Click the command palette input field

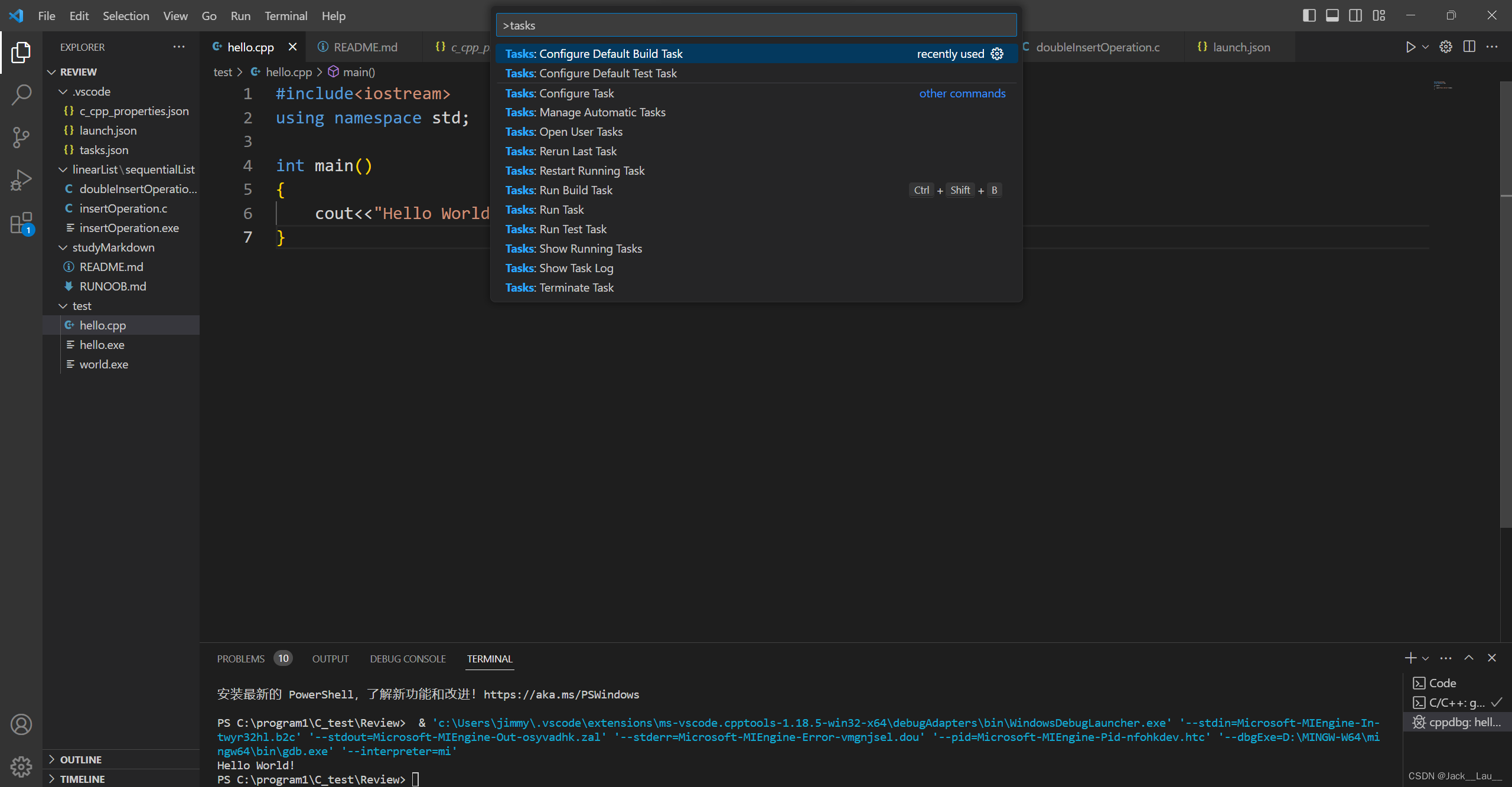click(756, 25)
